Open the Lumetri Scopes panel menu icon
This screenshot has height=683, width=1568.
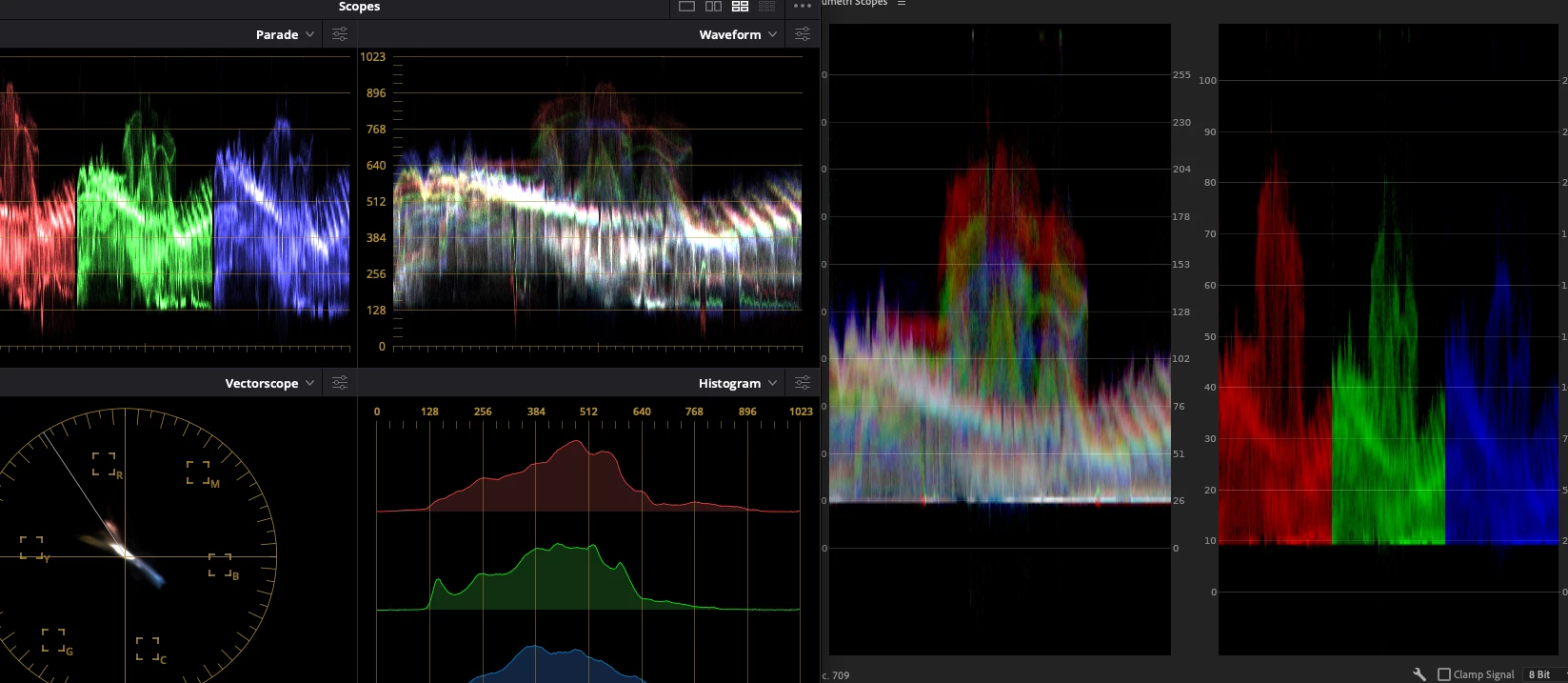902,3
